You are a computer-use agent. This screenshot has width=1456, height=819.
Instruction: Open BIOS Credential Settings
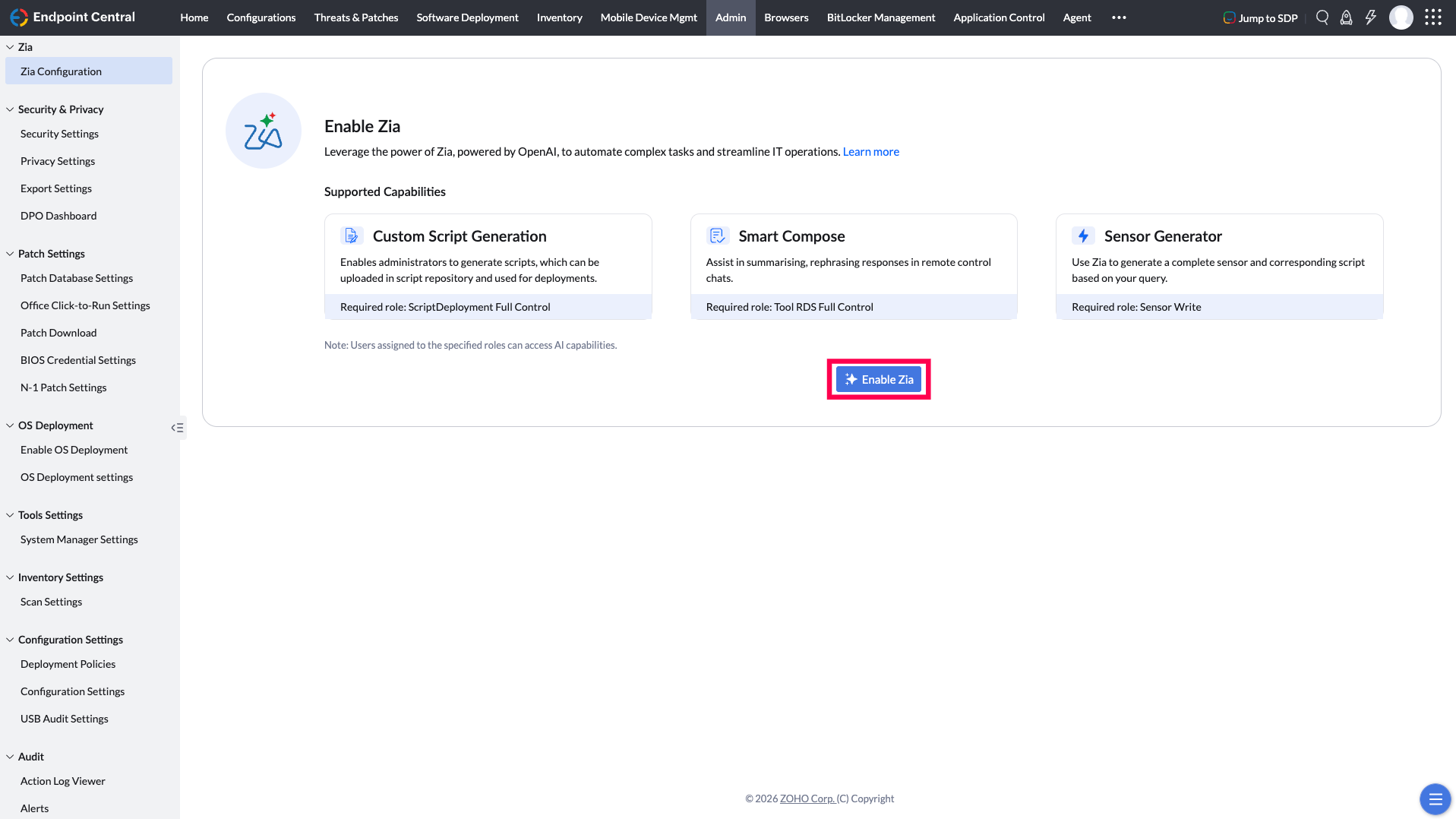(x=78, y=360)
